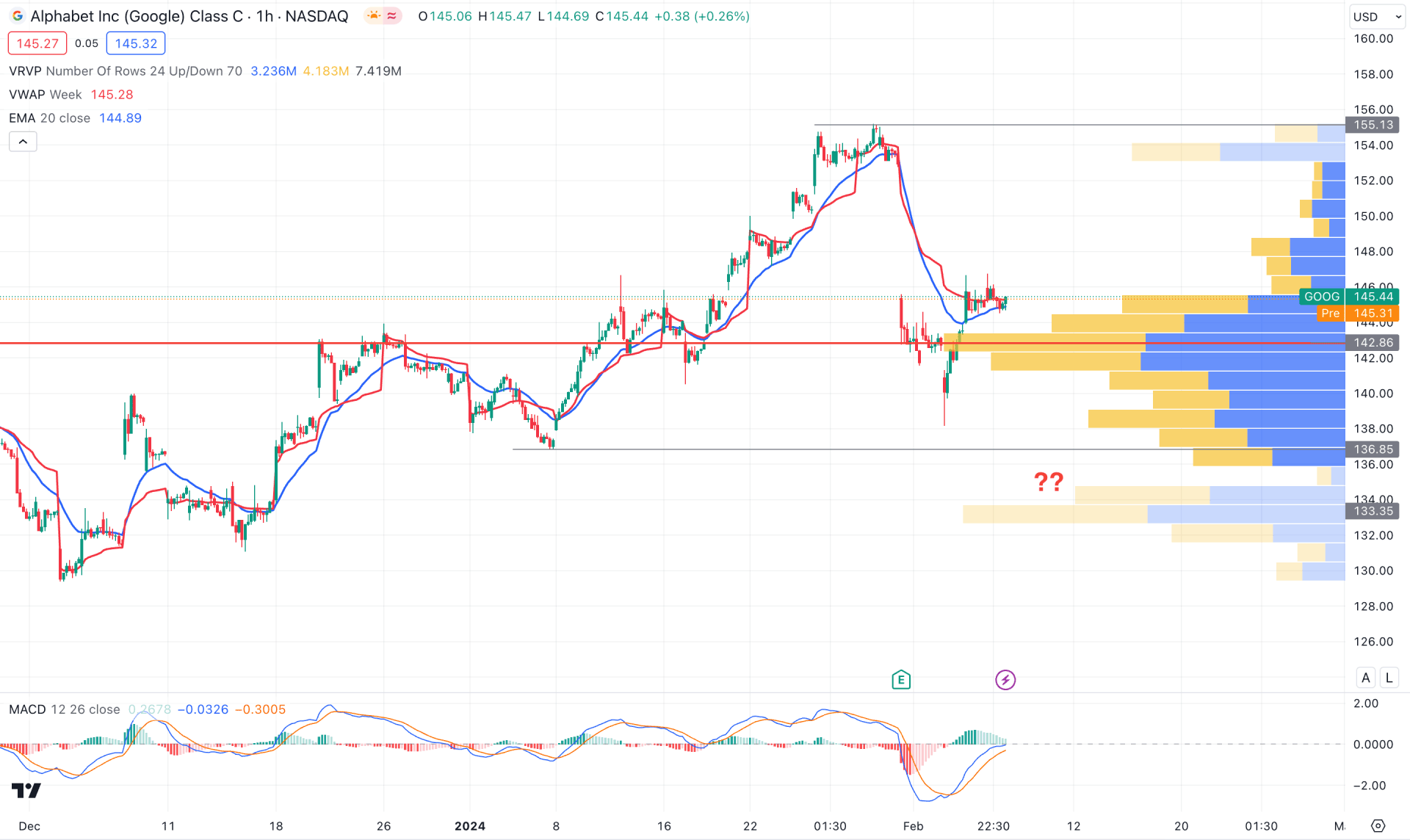Open the USD currency dropdown
Screen dimensions: 1410x840
tap(1377, 16)
